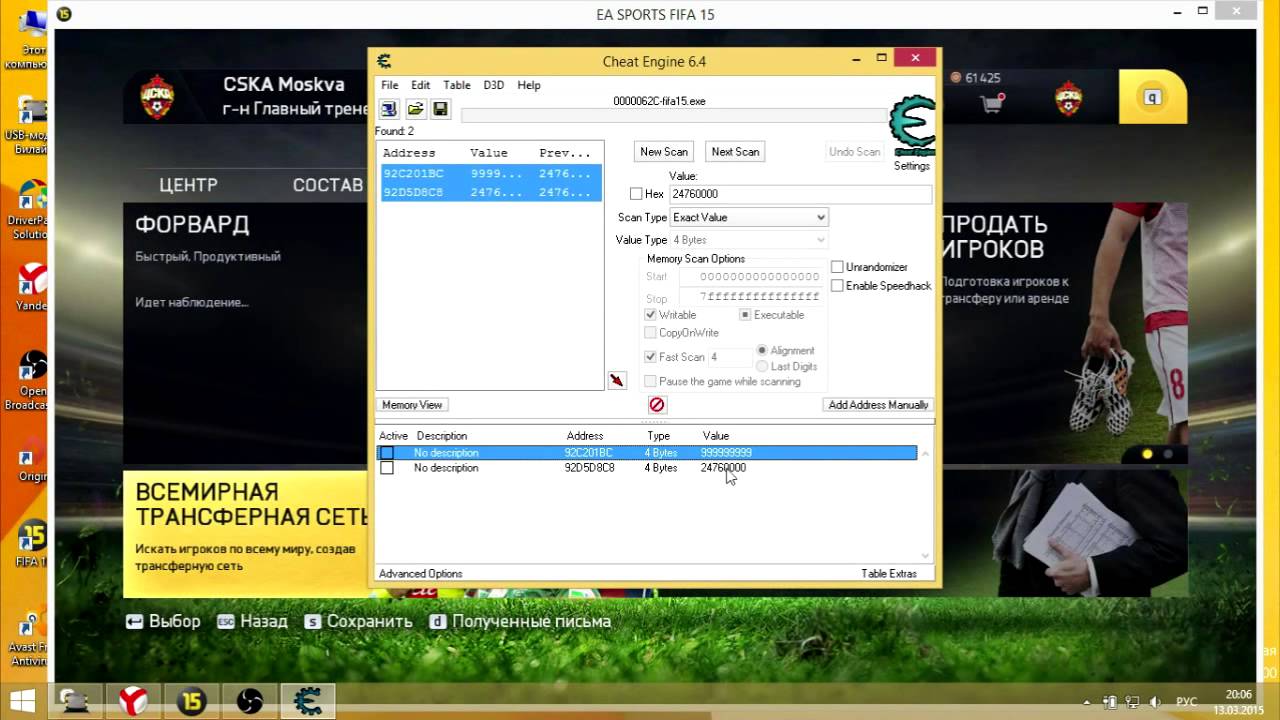The height and width of the screenshot is (720, 1280).
Task: Click the Value column header in address table
Action: (x=716, y=436)
